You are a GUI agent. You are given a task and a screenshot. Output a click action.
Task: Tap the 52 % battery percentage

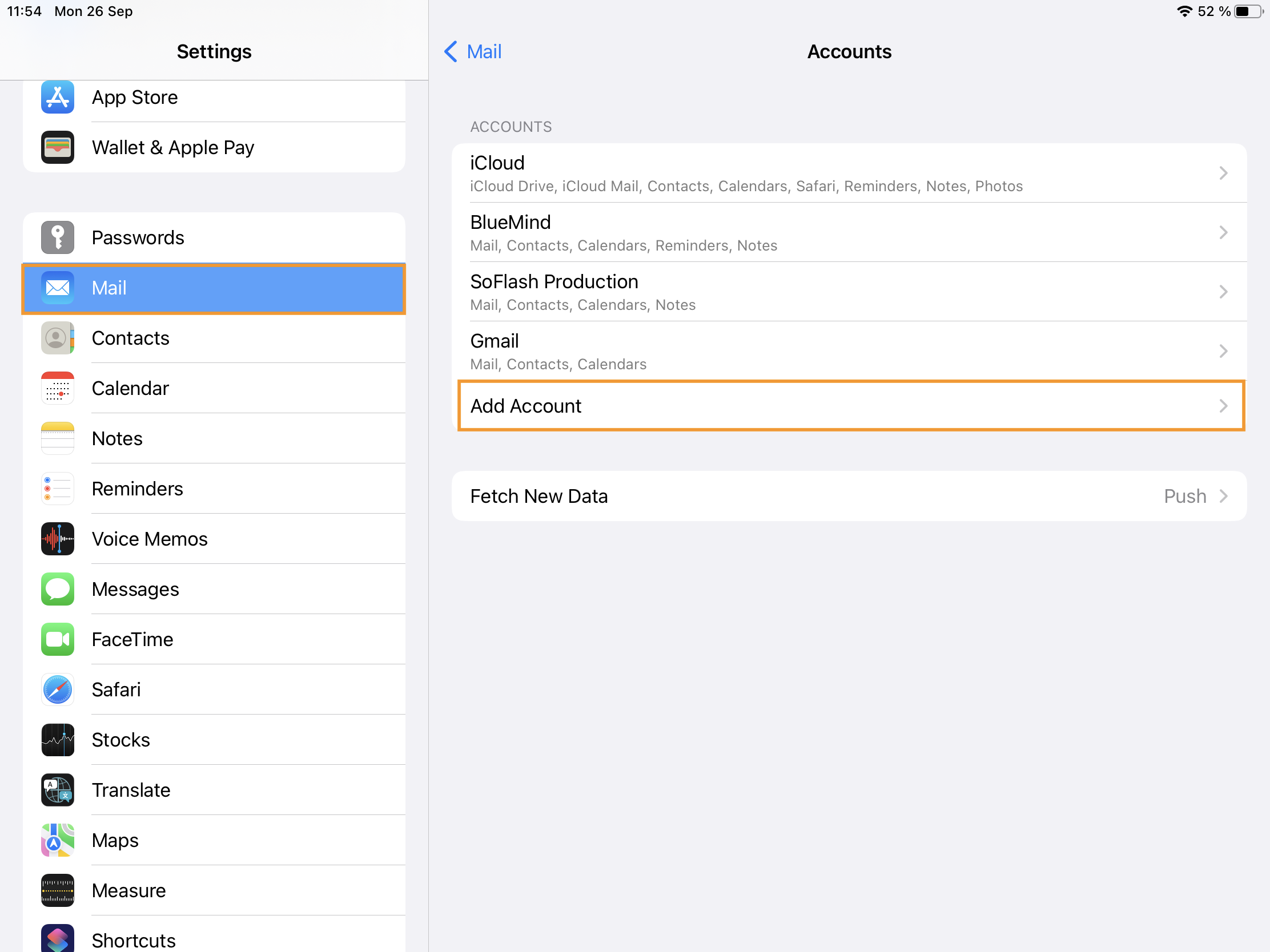point(1213,11)
